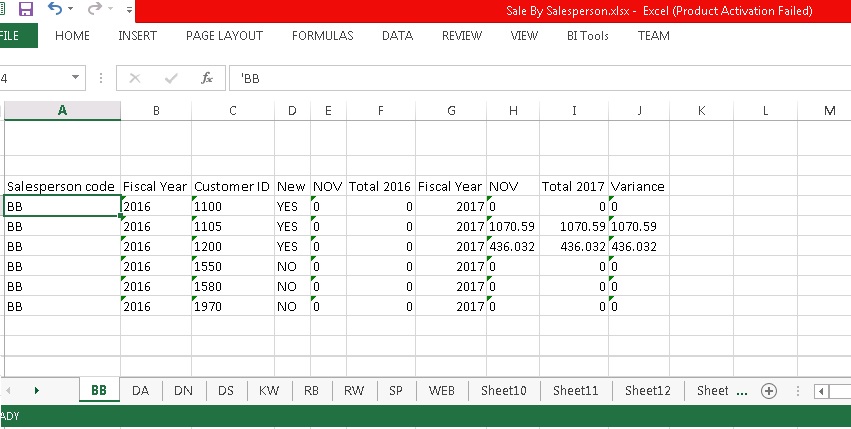851x429 pixels.
Task: Add a new sheet with plus icon
Action: tap(769, 390)
